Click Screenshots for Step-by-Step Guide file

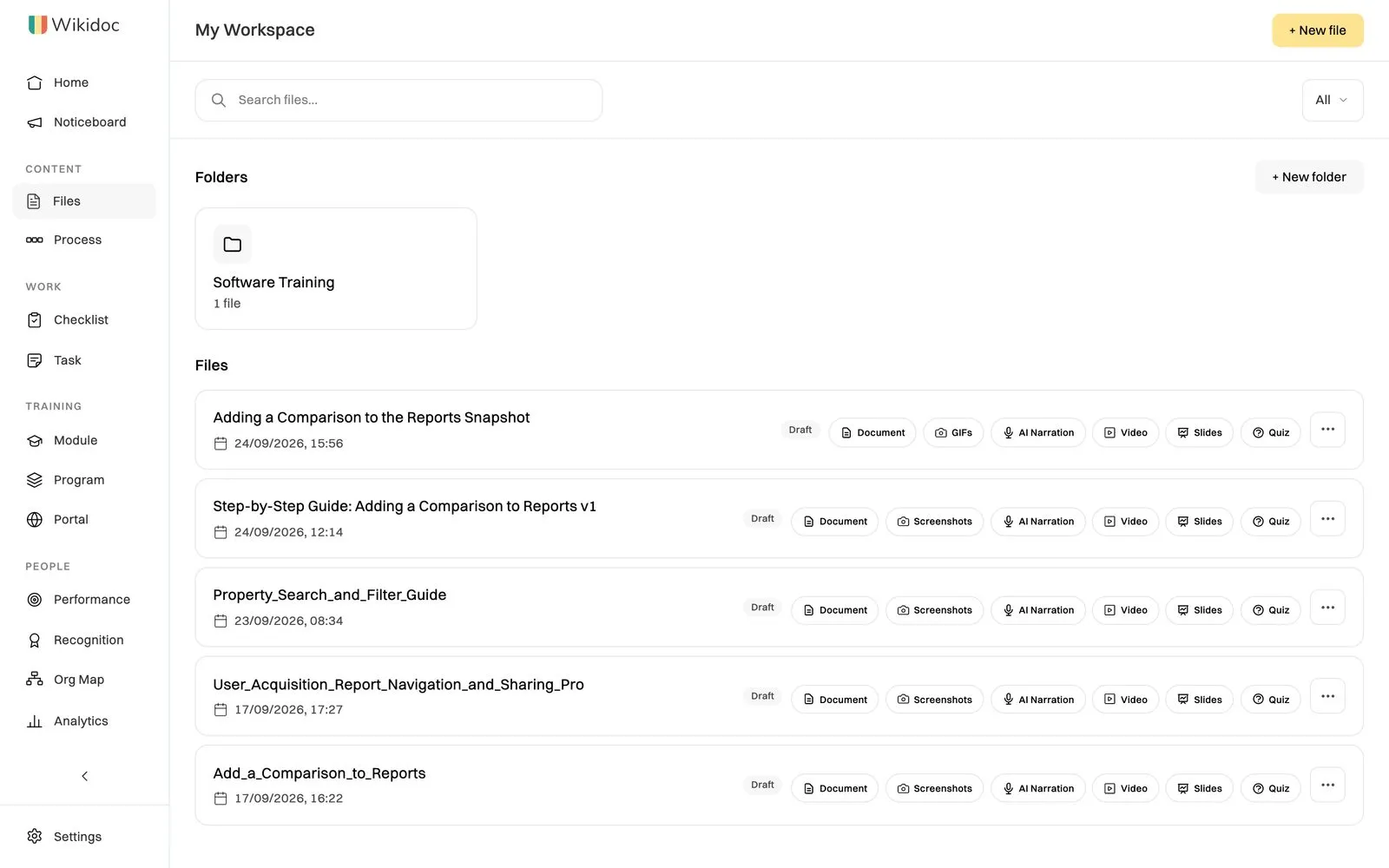pos(935,522)
